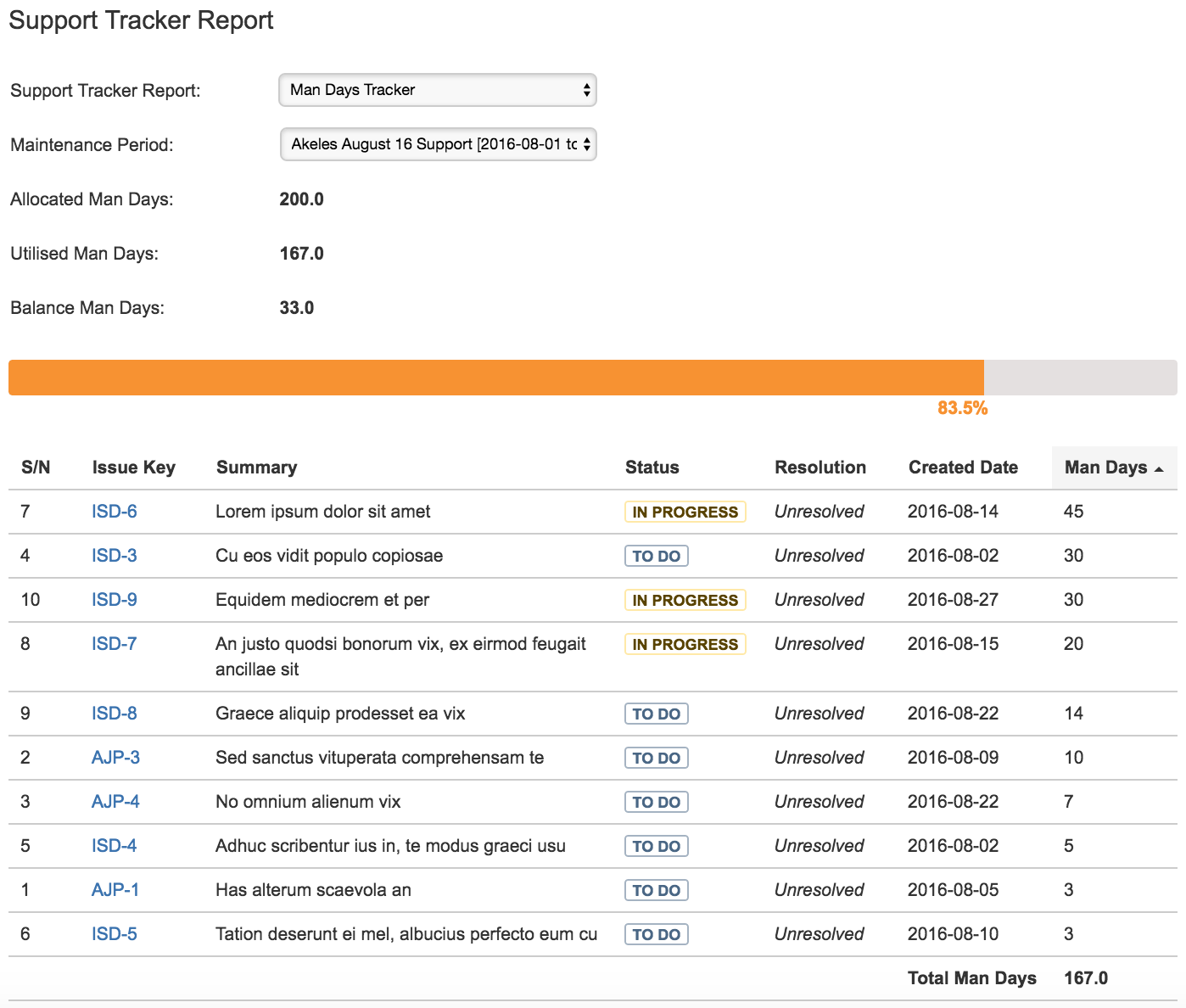Sort table by Issue Key header
Image resolution: width=1186 pixels, height=1008 pixels.
tap(133, 468)
